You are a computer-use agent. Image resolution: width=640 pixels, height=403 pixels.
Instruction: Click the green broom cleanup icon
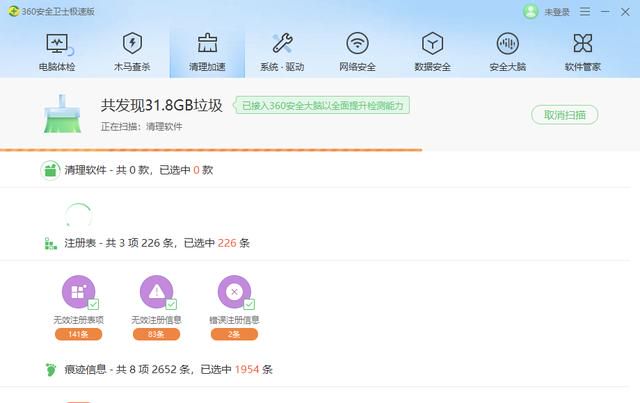tap(62, 114)
